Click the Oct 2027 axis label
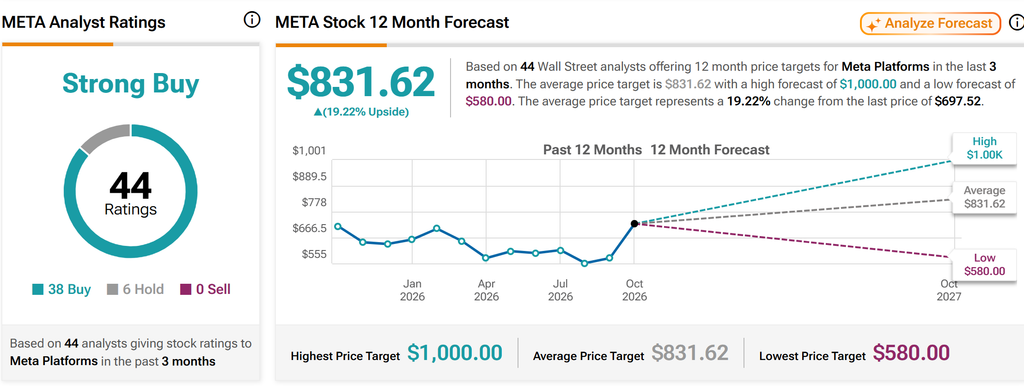The image size is (1024, 391). point(948,290)
